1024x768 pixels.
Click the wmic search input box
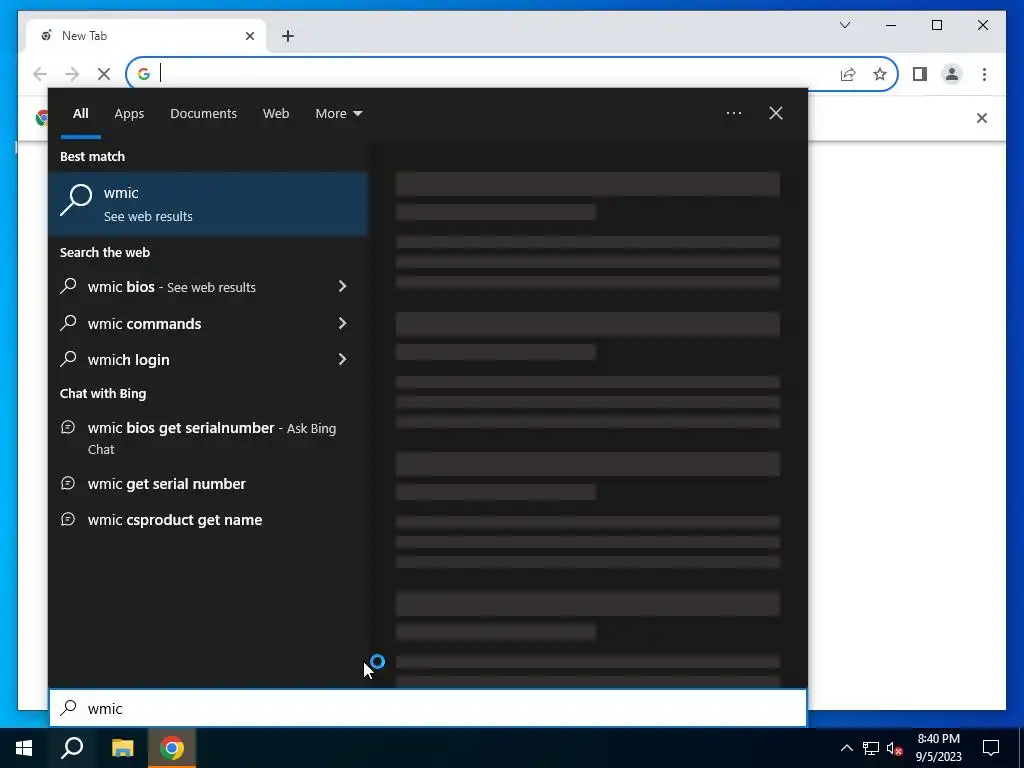[428, 709]
